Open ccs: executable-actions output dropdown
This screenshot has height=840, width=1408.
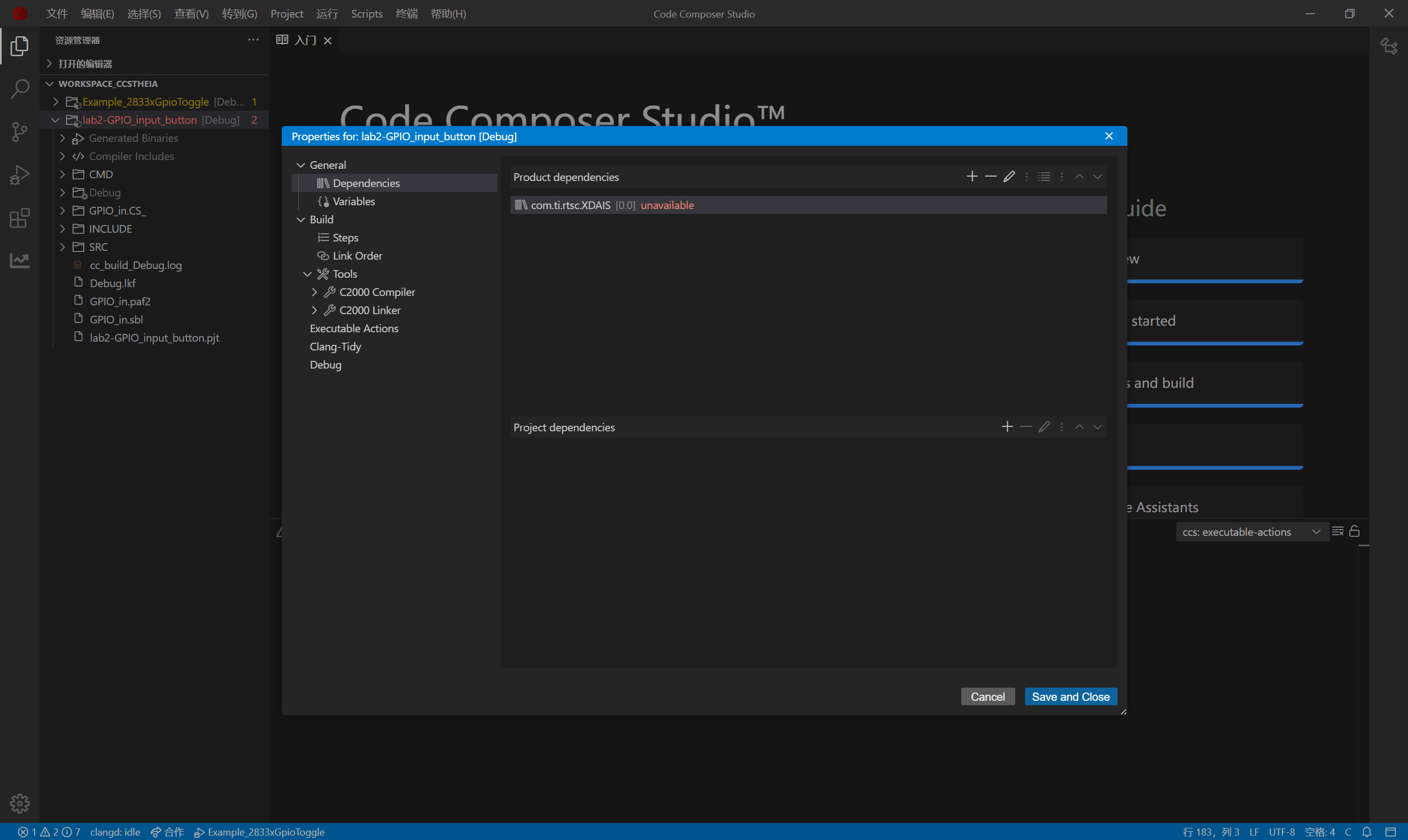1251,531
